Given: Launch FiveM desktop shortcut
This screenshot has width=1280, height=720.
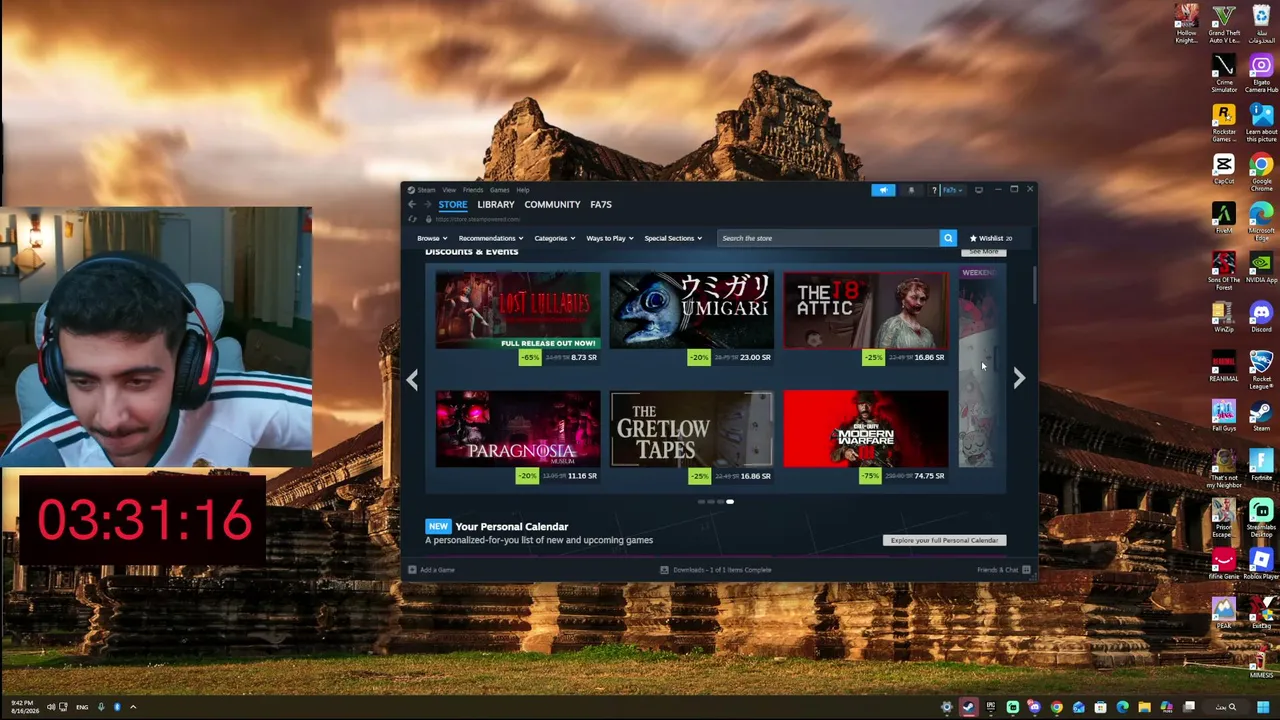Looking at the screenshot, I should (x=1224, y=219).
